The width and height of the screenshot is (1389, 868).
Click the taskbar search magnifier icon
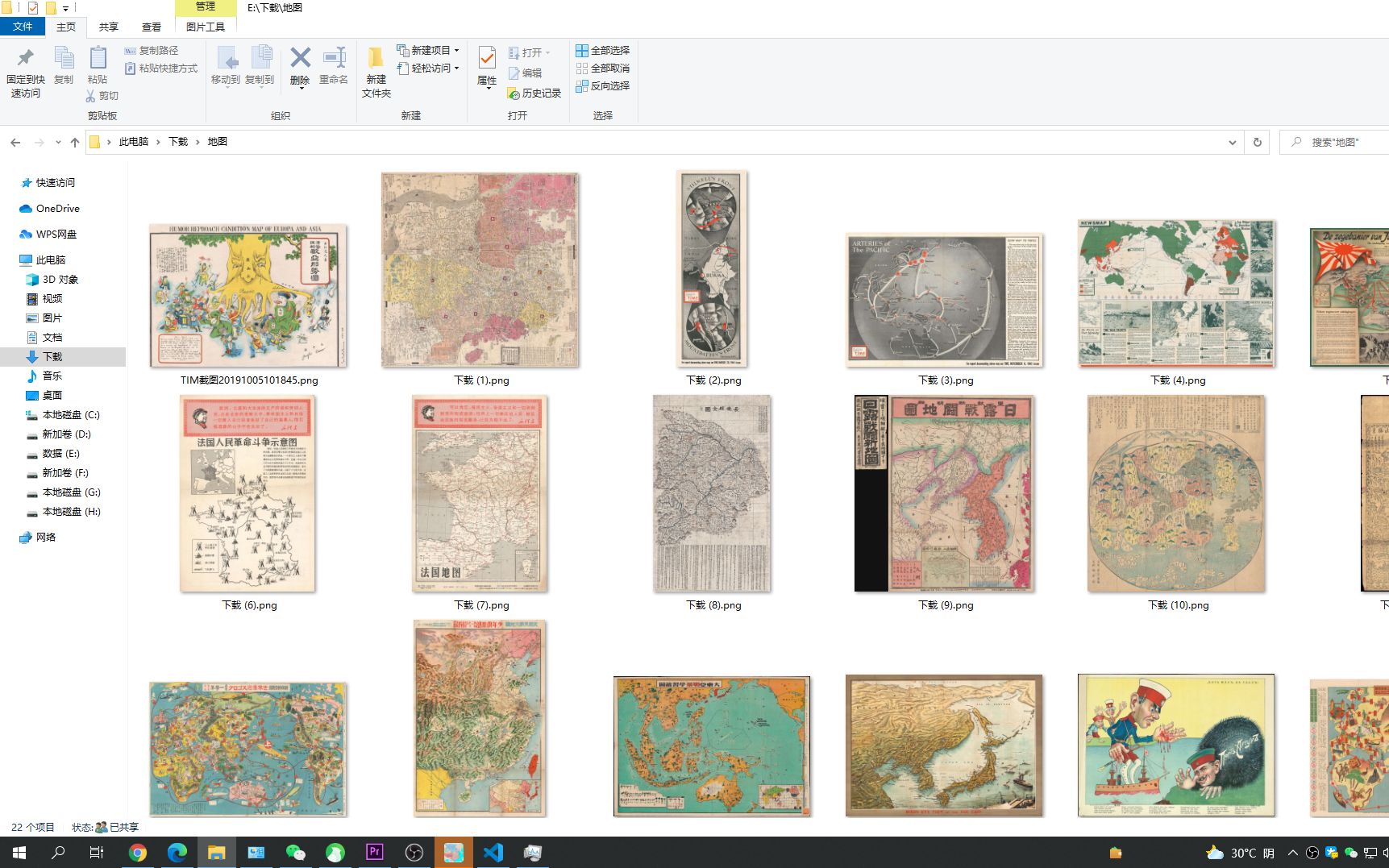[58, 853]
